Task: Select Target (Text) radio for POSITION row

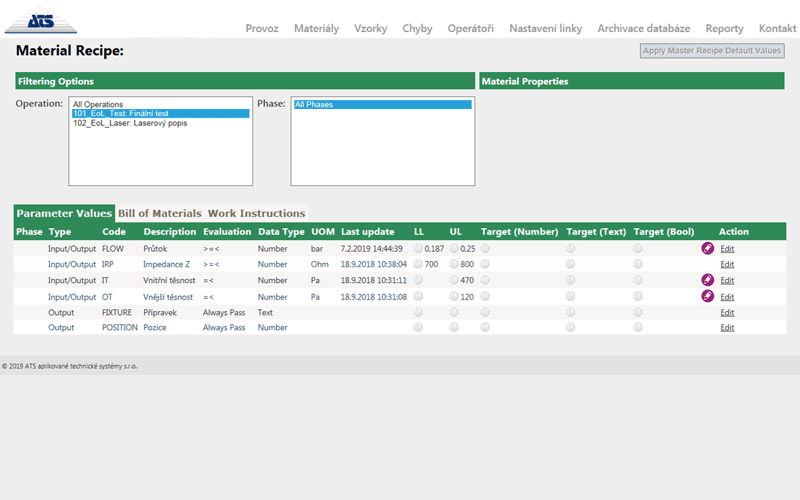Action: pos(571,327)
